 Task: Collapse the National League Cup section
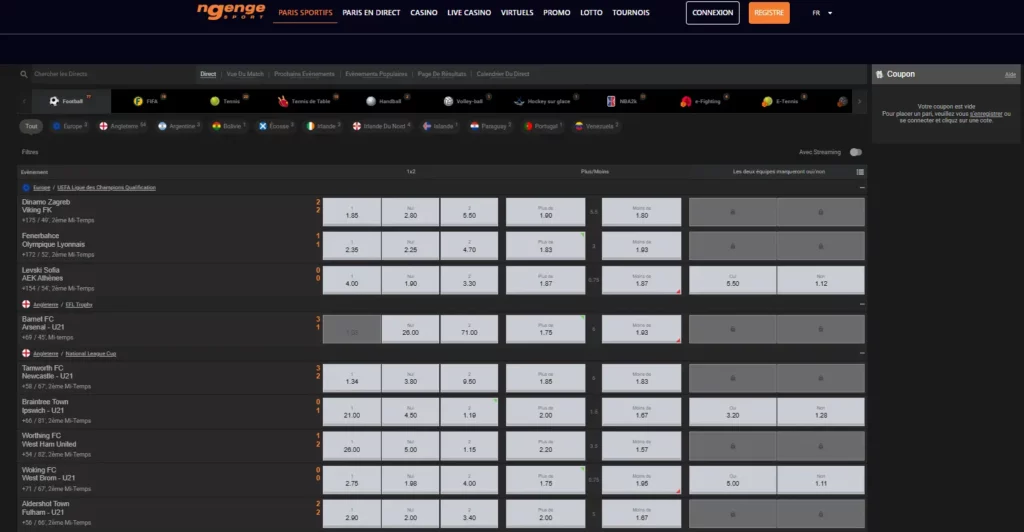click(x=862, y=353)
